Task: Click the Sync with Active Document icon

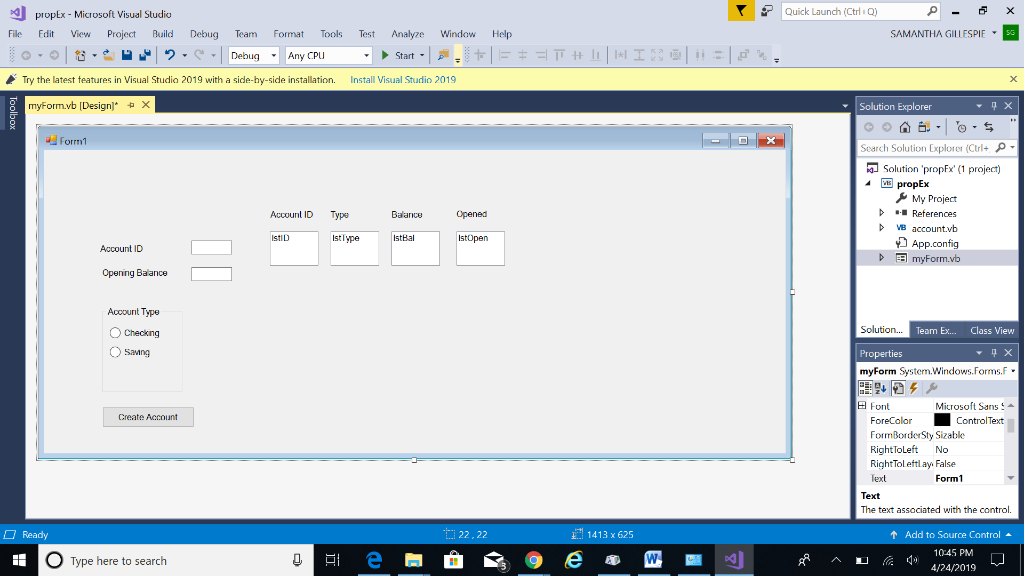Action: [989, 127]
